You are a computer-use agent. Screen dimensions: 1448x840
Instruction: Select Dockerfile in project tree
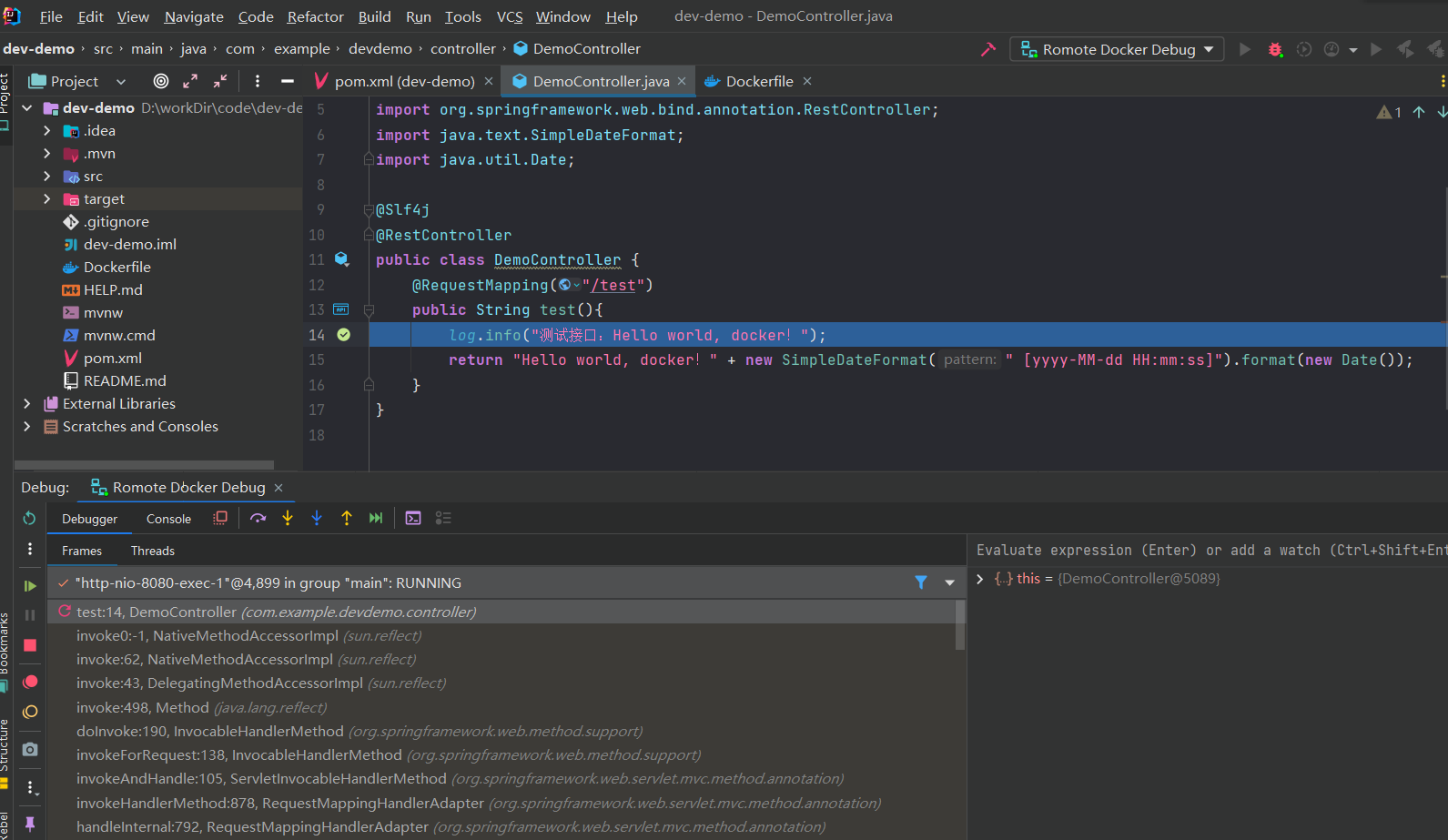coord(117,267)
